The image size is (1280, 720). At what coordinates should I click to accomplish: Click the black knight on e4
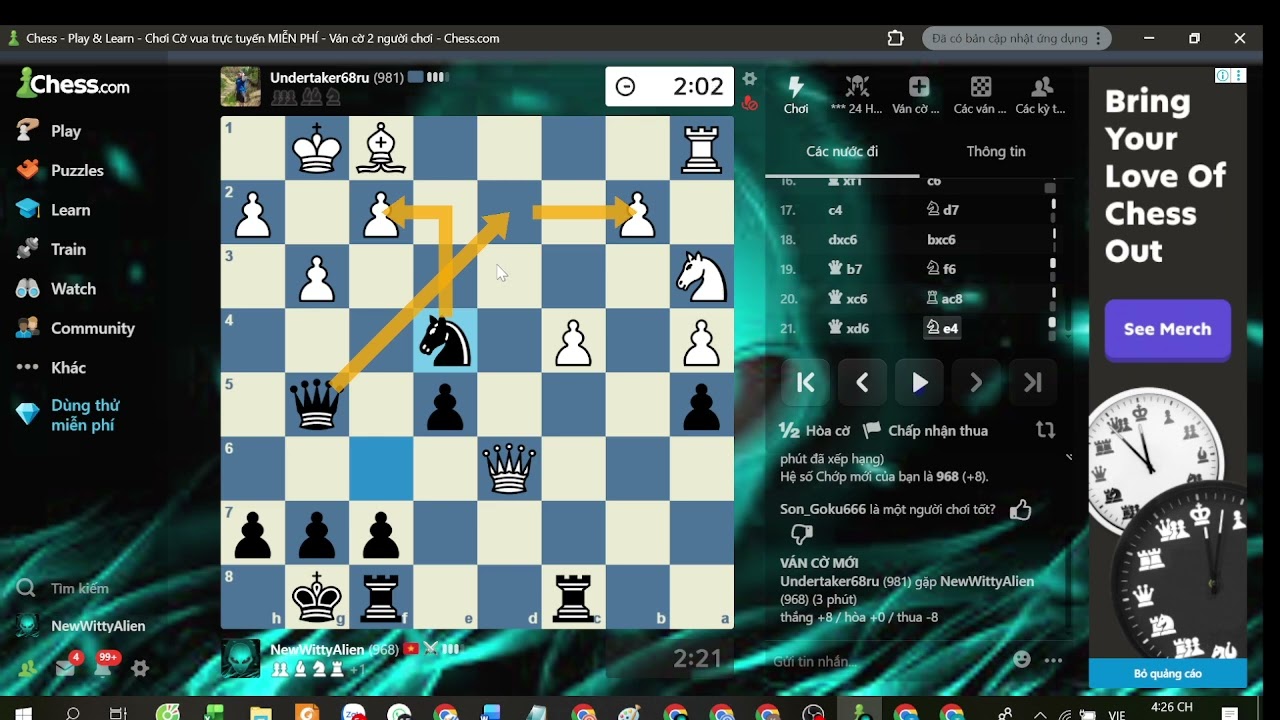[445, 341]
